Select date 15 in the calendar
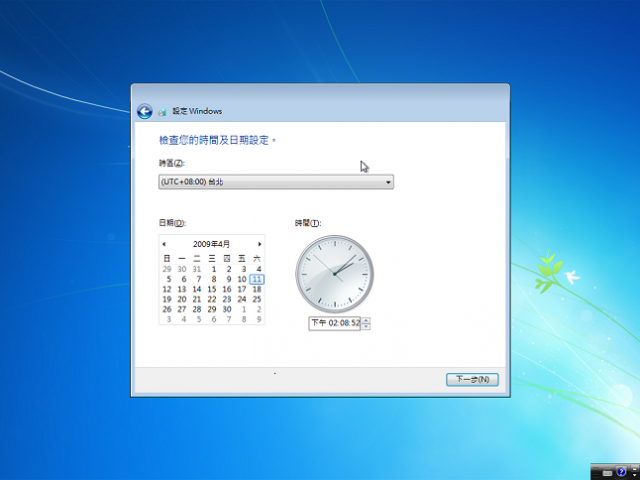This screenshot has width=640, height=480. pos(212,289)
